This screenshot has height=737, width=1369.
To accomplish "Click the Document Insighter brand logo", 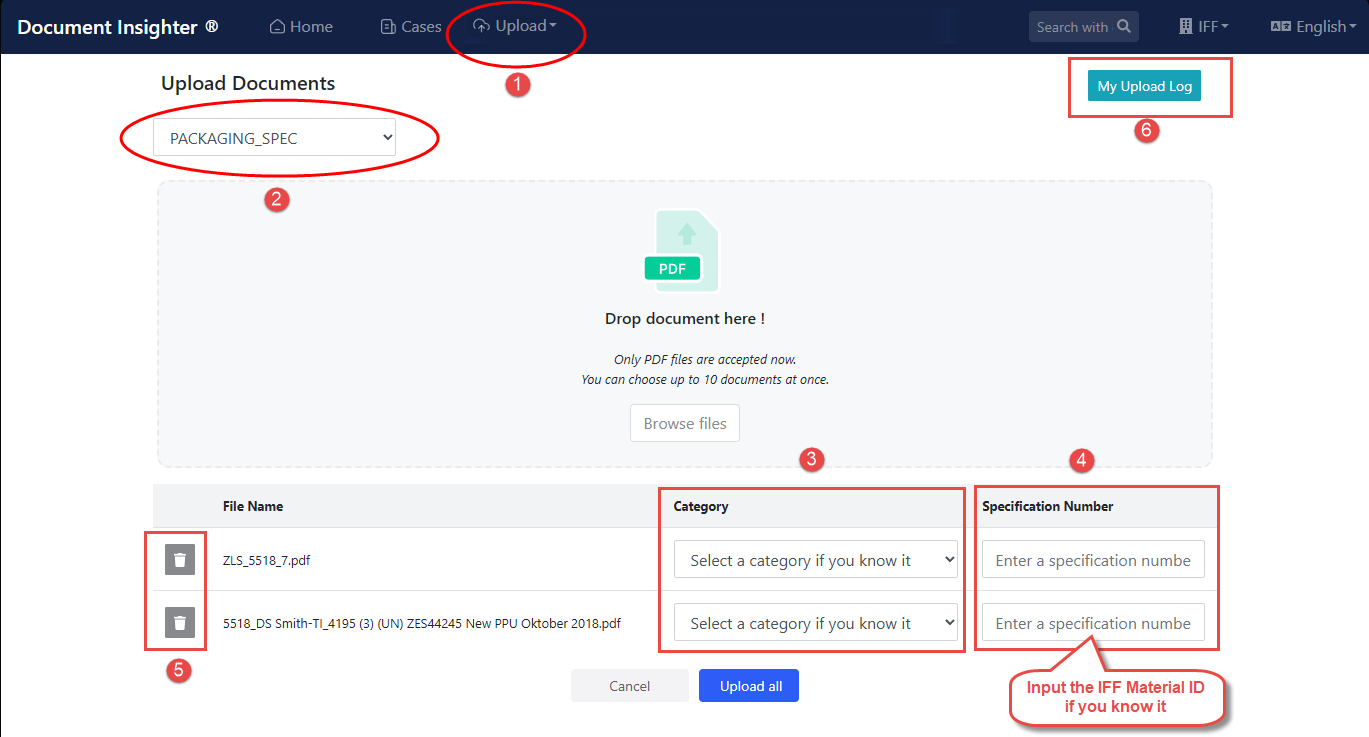I will pos(117,27).
